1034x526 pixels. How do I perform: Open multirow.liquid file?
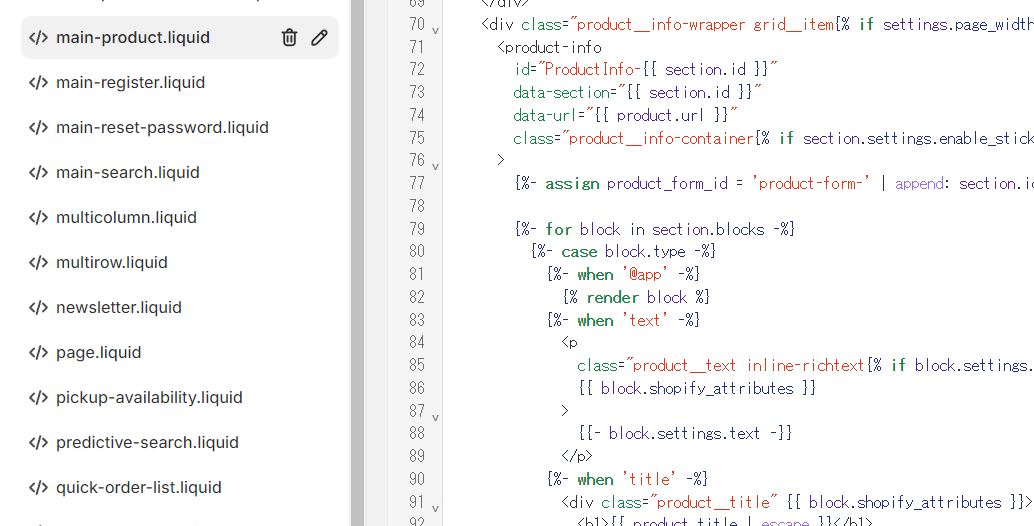[111, 262]
